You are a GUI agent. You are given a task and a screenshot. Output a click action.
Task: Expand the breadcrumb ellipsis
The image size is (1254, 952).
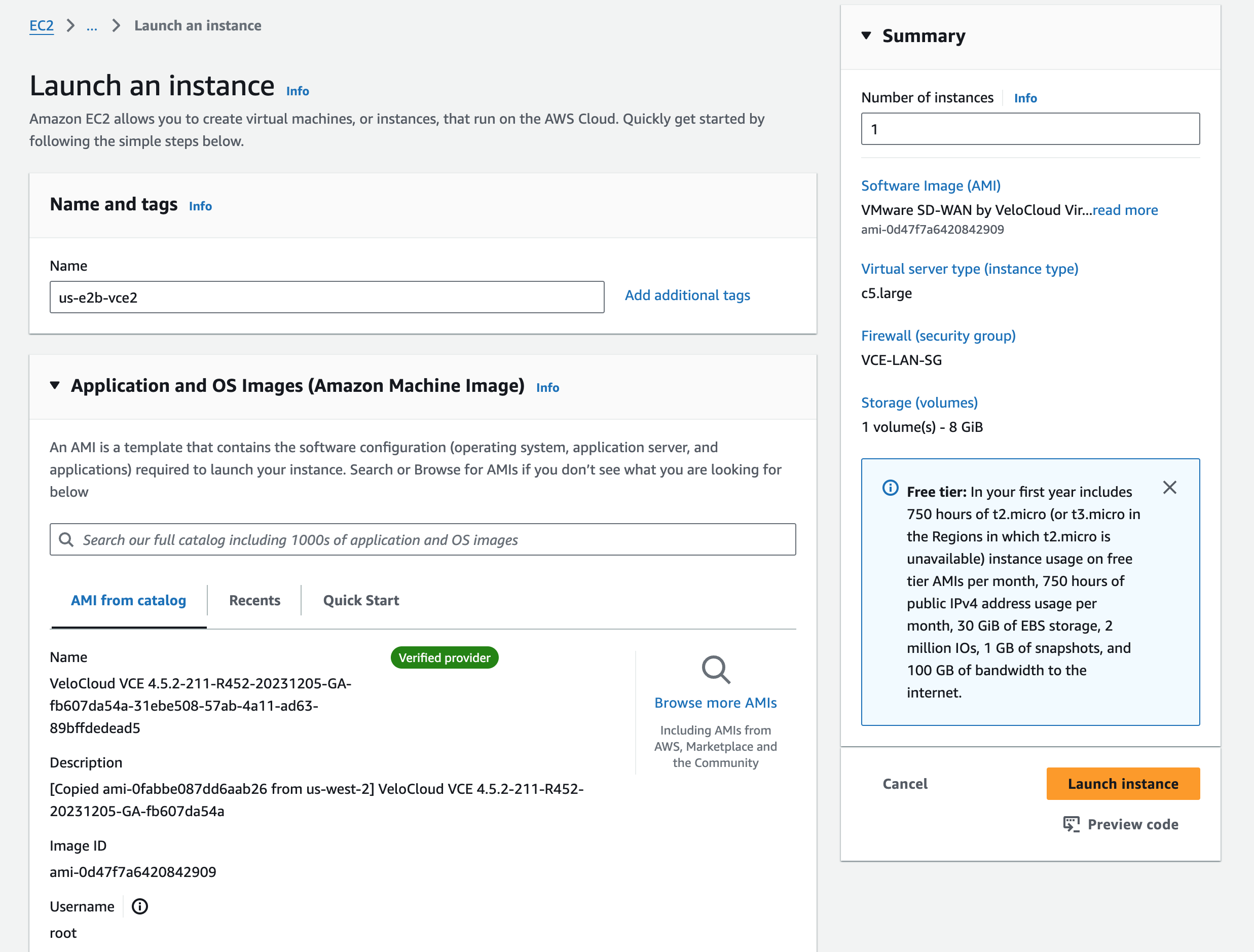tap(92, 26)
